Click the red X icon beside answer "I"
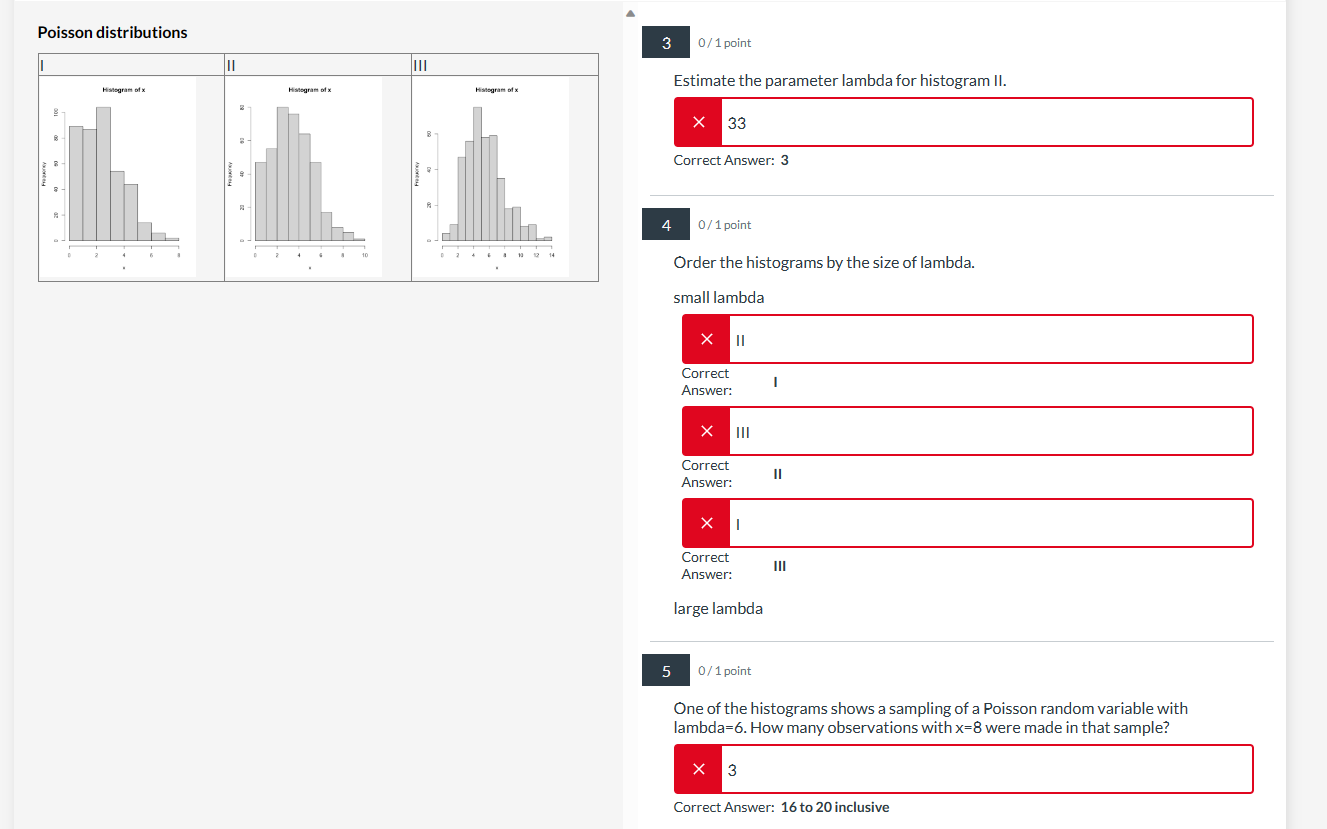The image size is (1327, 829). [x=705, y=522]
